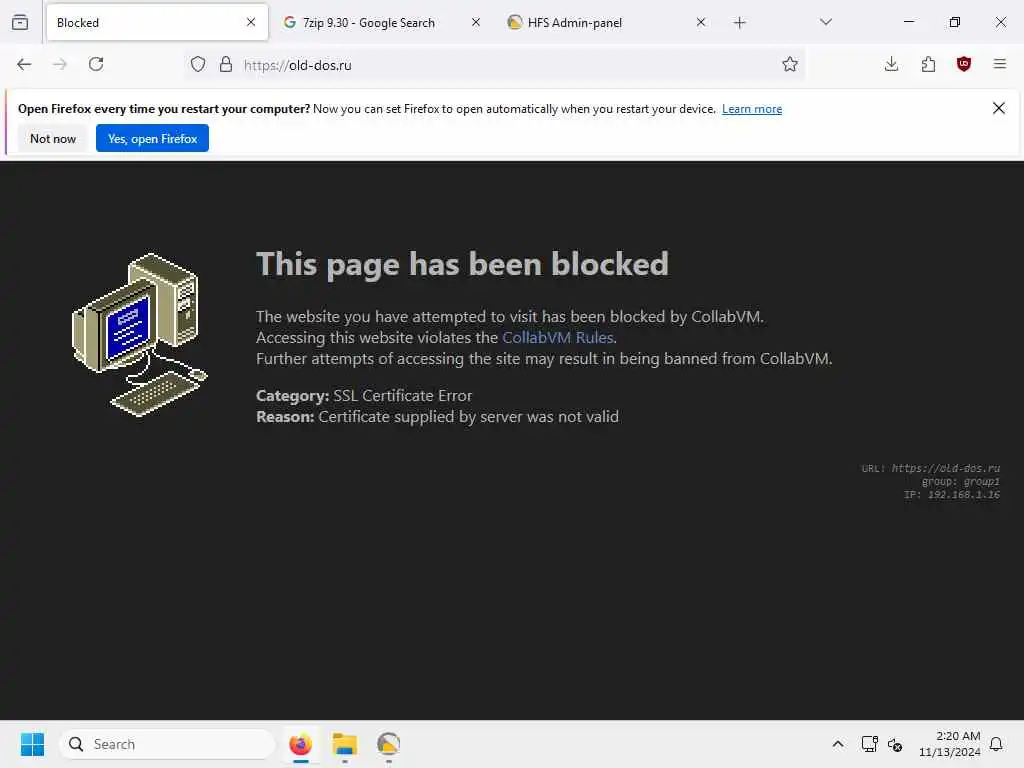The height and width of the screenshot is (768, 1024).
Task: Open File Explorer from the taskbar
Action: (344, 744)
